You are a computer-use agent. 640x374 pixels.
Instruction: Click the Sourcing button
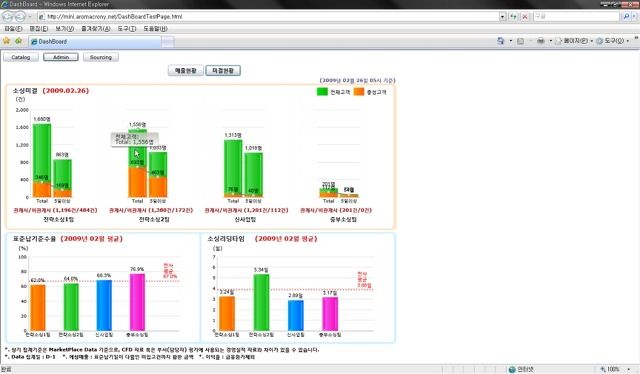click(101, 57)
